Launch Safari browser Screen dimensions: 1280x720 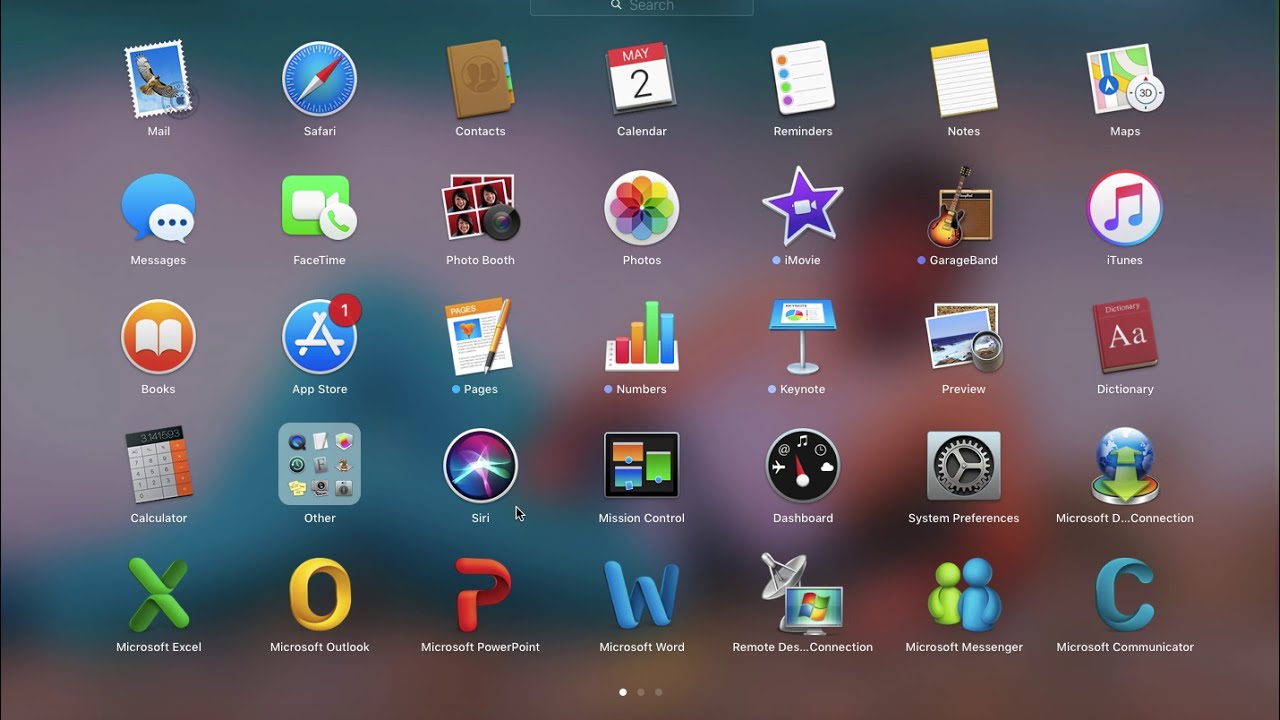pyautogui.click(x=319, y=79)
